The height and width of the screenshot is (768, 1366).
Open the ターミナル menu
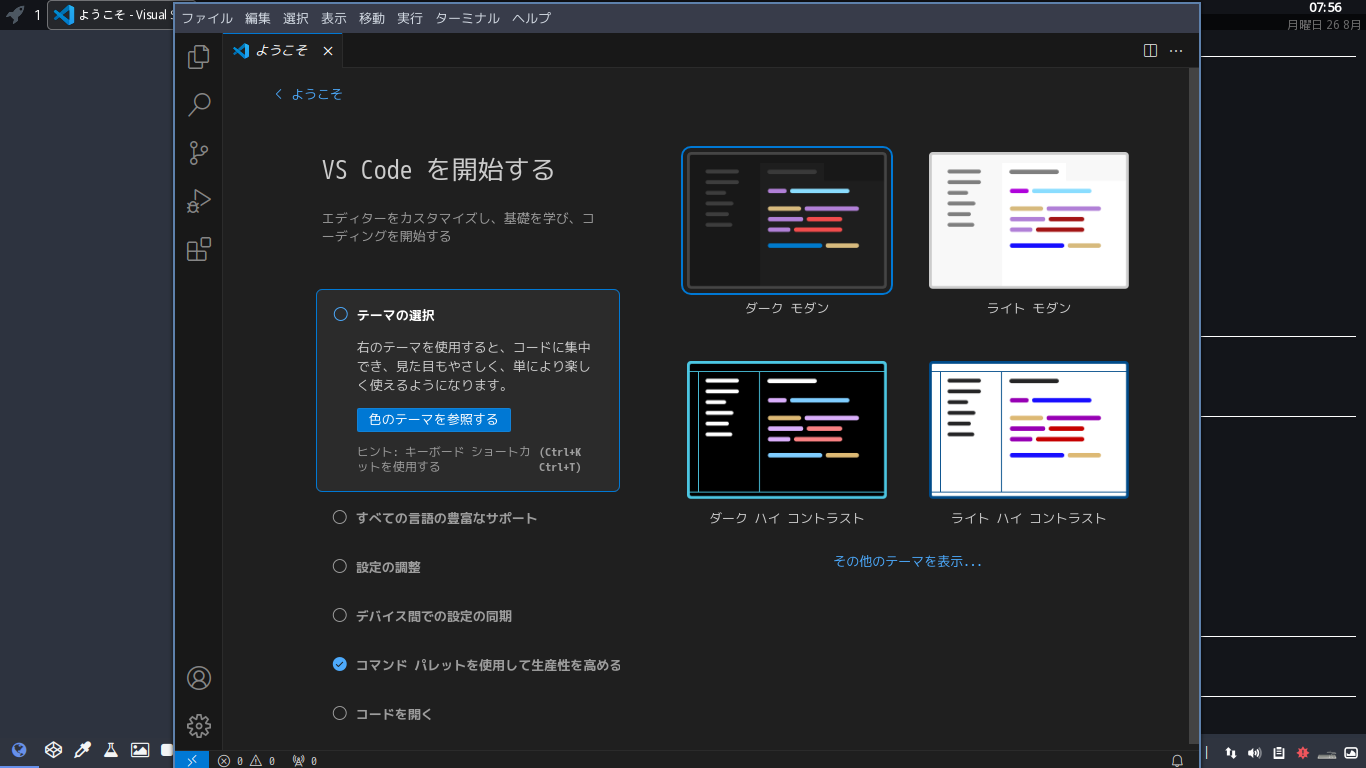(466, 17)
